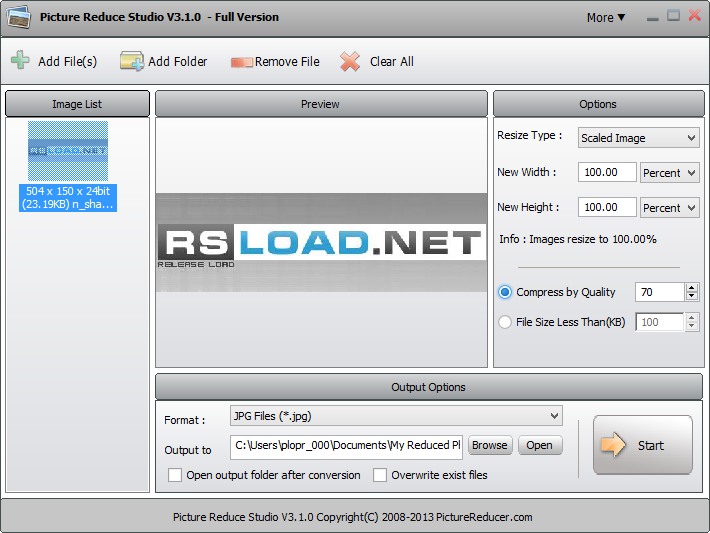This screenshot has height=533, width=710.
Task: Select Compress by Quality radio option
Action: tap(505, 292)
